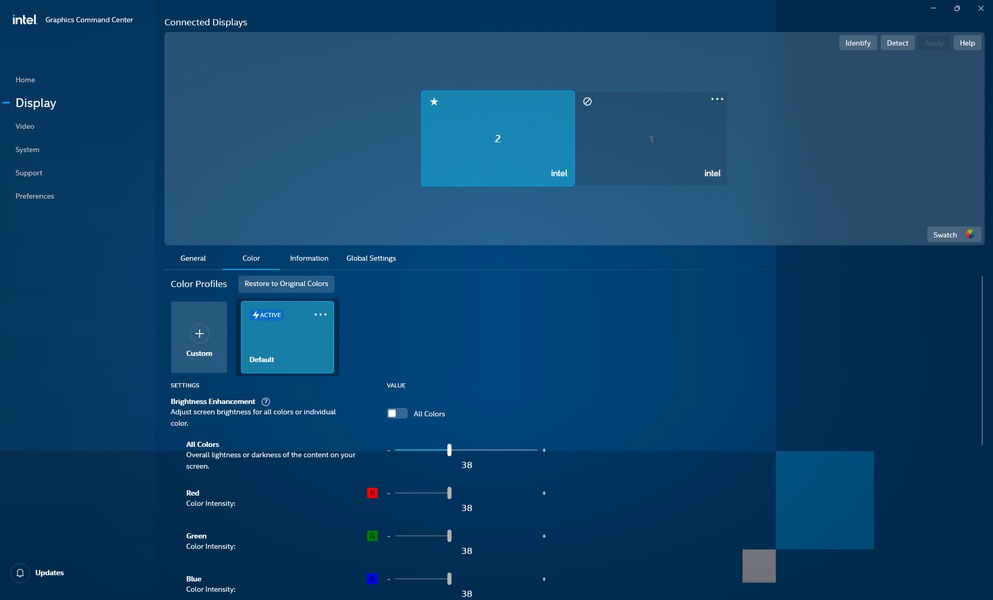Click the Connected Displays heading
The height and width of the screenshot is (600, 993).
tap(206, 22)
